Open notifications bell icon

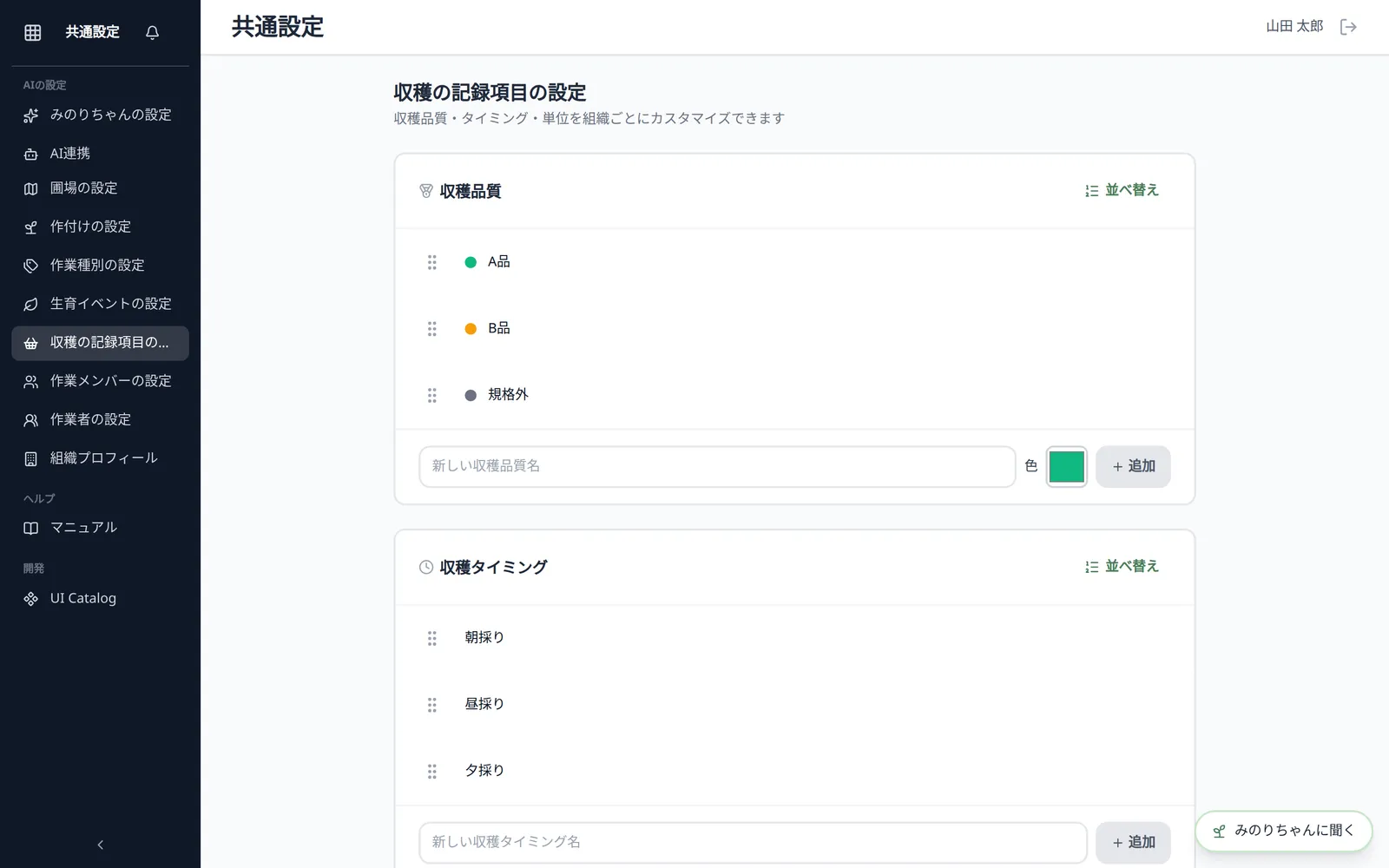152,32
